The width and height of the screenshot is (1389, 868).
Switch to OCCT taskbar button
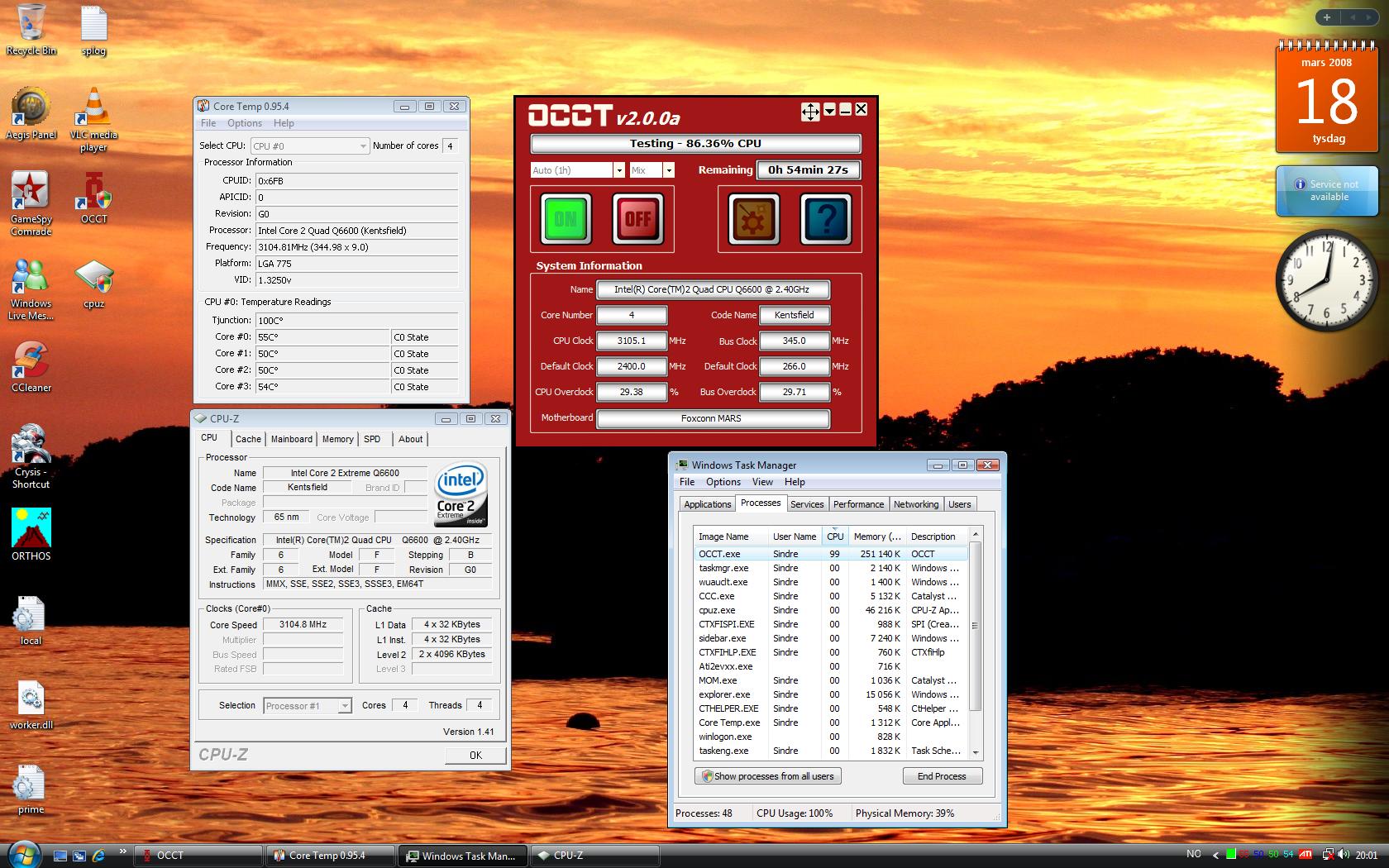pyautogui.click(x=198, y=856)
